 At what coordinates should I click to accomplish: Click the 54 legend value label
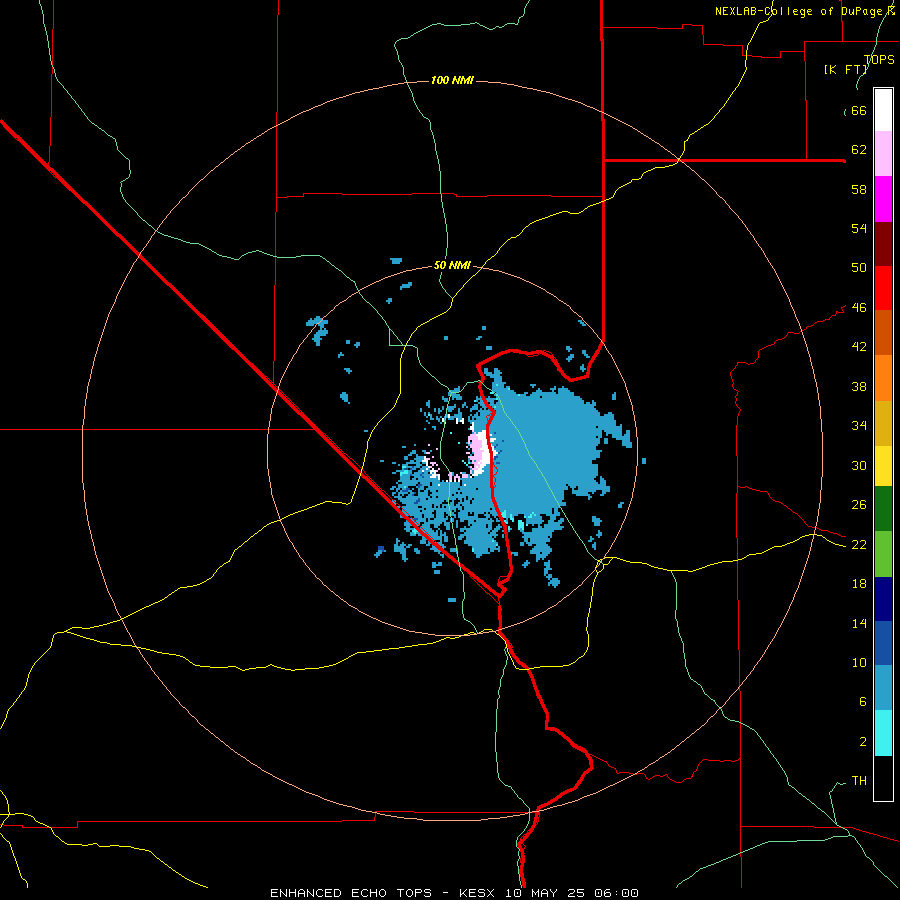click(x=859, y=228)
